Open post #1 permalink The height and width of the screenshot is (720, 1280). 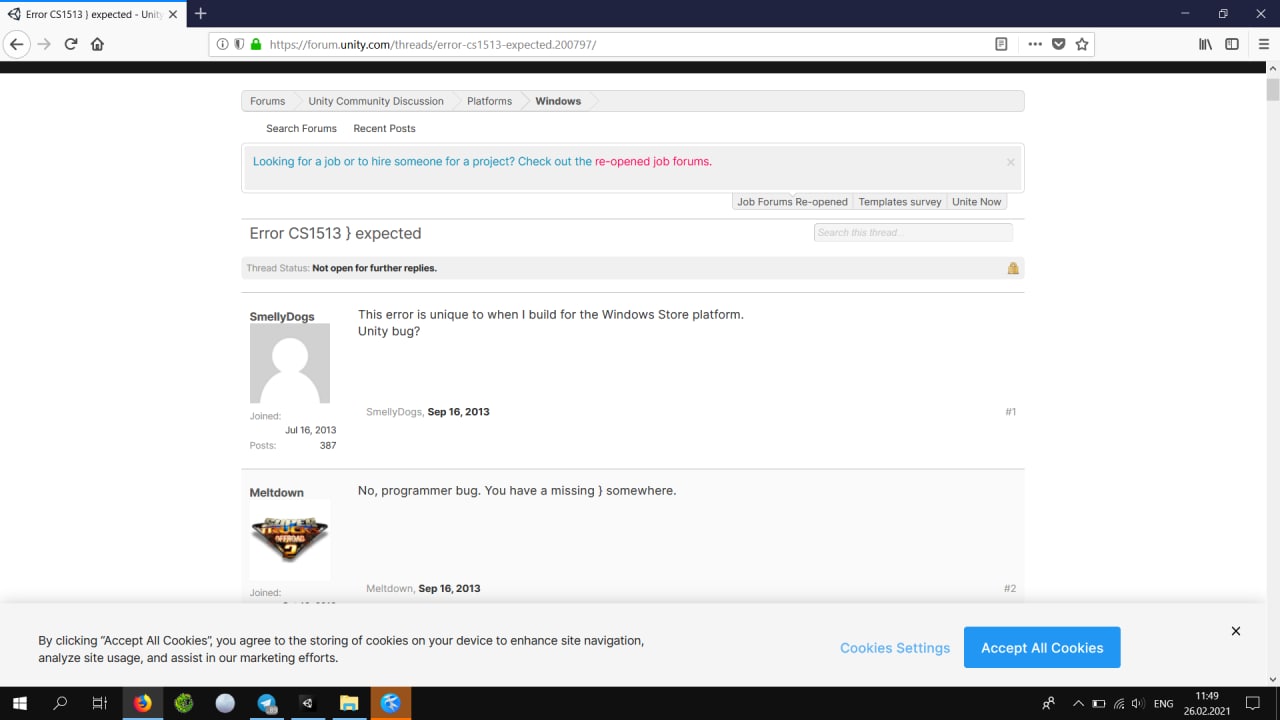pyautogui.click(x=1010, y=412)
